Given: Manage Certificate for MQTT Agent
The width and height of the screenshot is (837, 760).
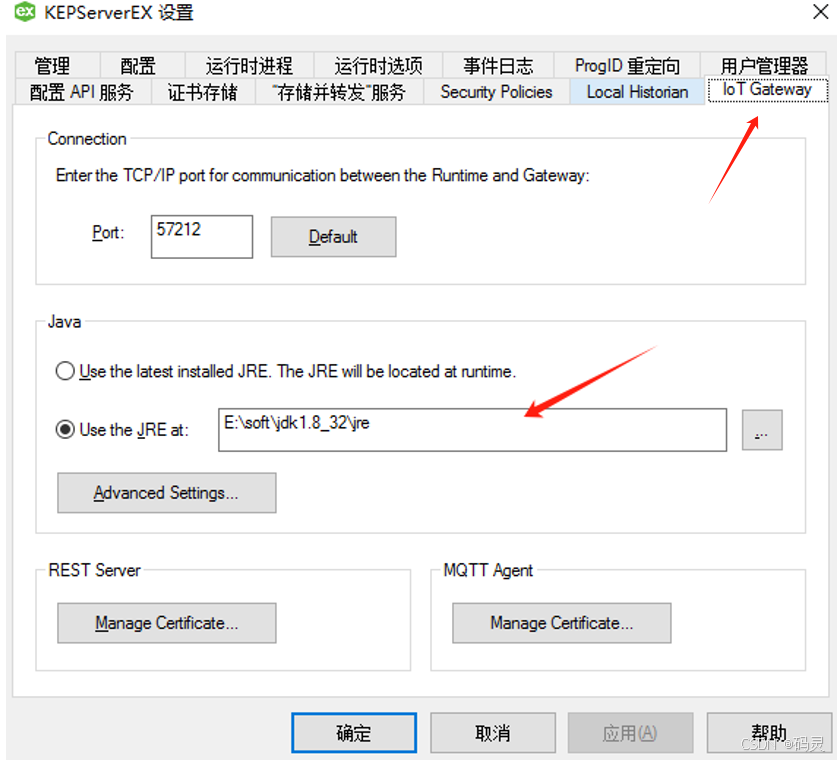Looking at the screenshot, I should click(562, 623).
